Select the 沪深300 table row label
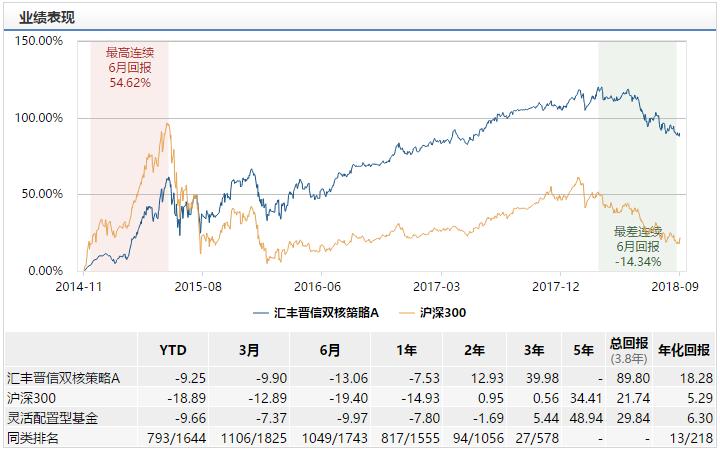Image resolution: width=720 pixels, height=451 pixels. (x=31, y=398)
